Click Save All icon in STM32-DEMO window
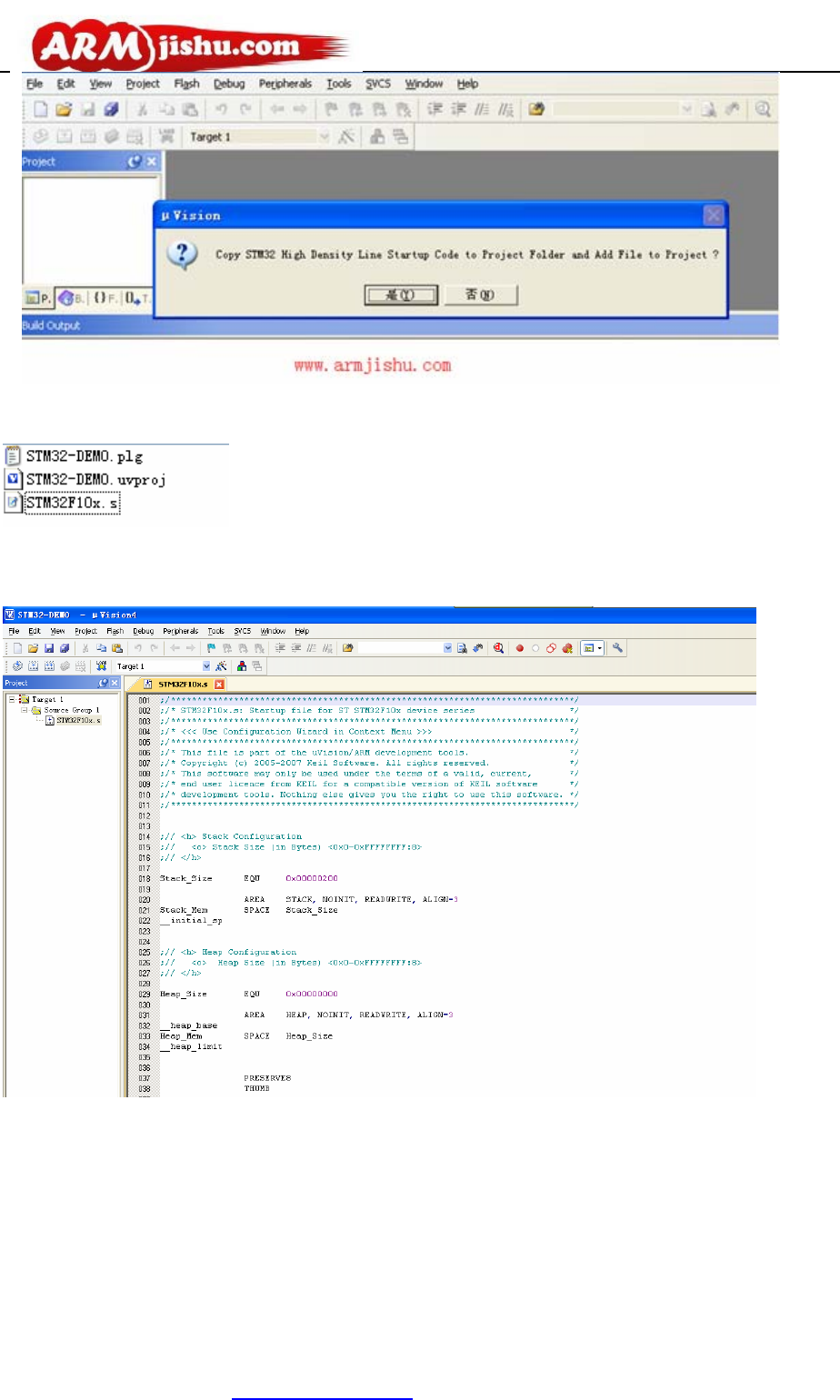The width and height of the screenshot is (840, 1400). pos(65,648)
